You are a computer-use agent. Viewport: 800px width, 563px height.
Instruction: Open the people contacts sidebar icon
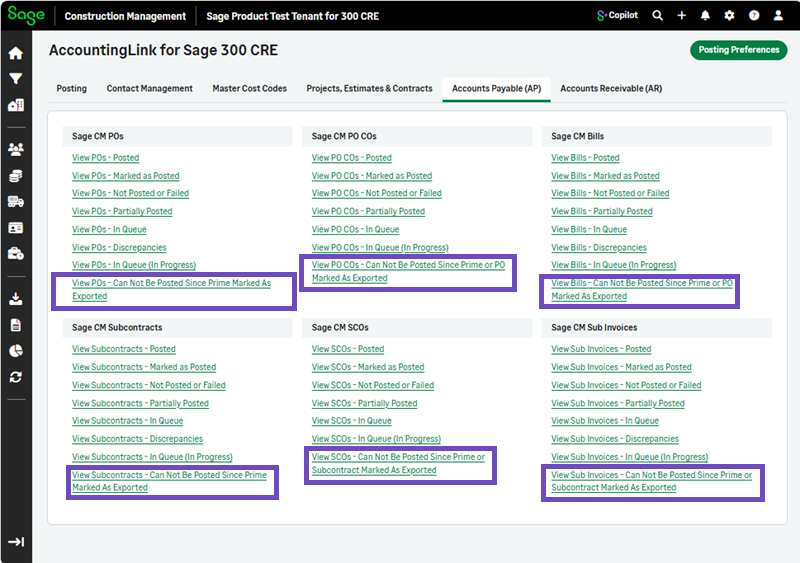pyautogui.click(x=16, y=149)
